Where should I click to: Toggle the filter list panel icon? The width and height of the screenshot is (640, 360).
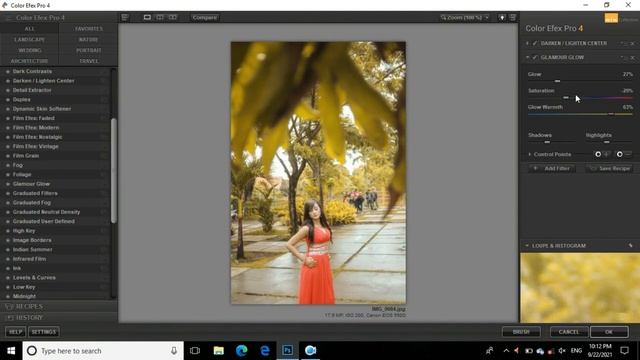pos(125,18)
